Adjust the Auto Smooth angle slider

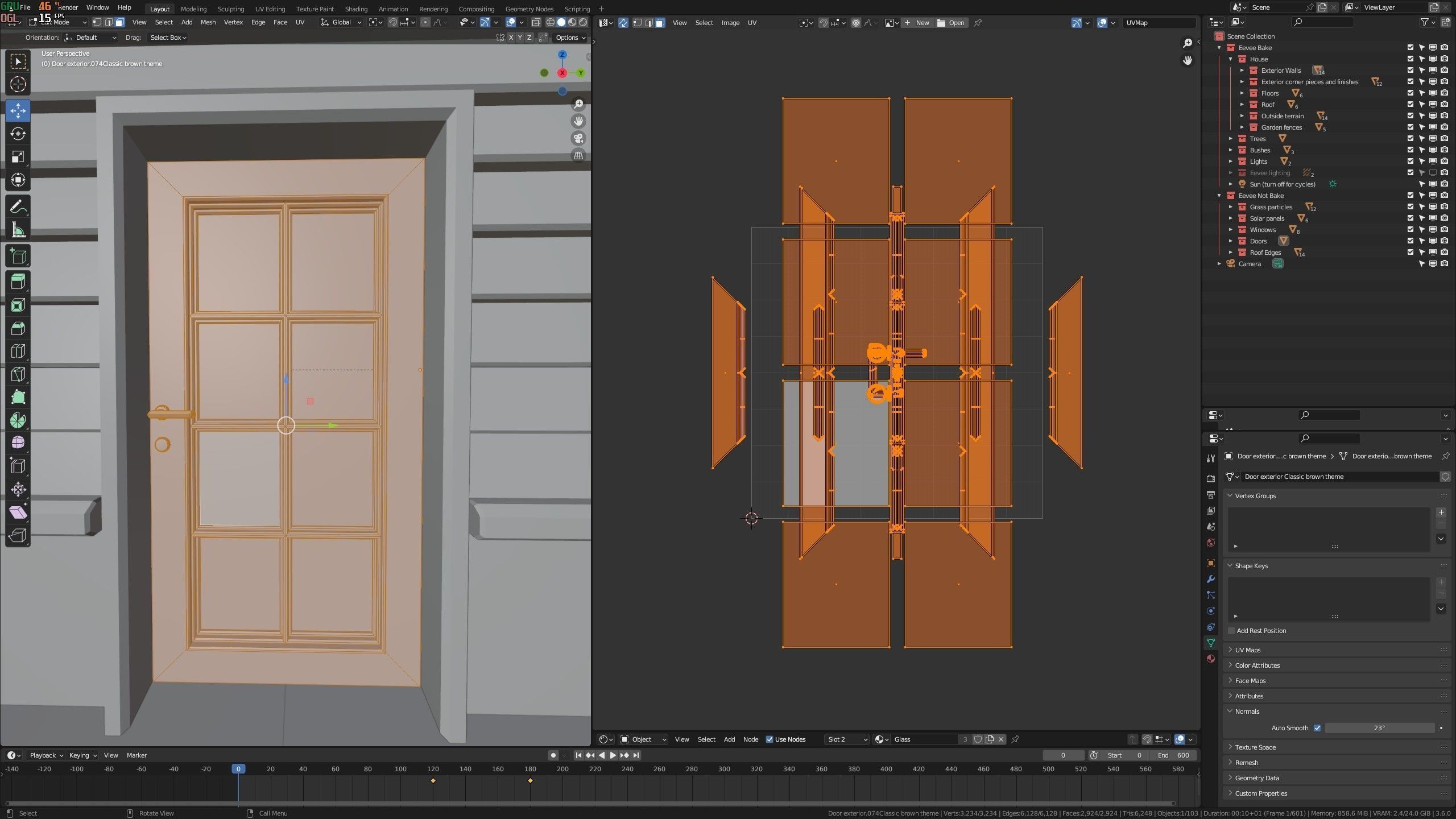[x=1379, y=728]
